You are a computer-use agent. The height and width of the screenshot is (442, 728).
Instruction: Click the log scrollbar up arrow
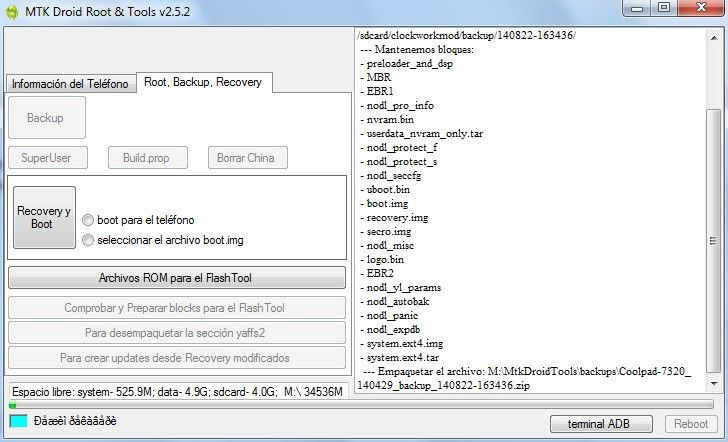[x=713, y=38]
